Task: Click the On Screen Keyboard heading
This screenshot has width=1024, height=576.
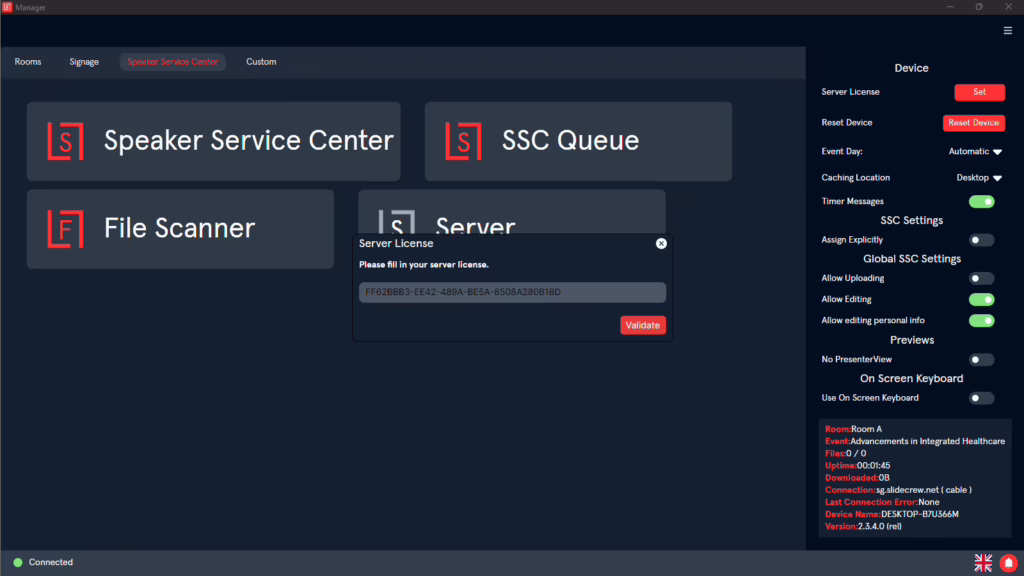Action: tap(912, 379)
